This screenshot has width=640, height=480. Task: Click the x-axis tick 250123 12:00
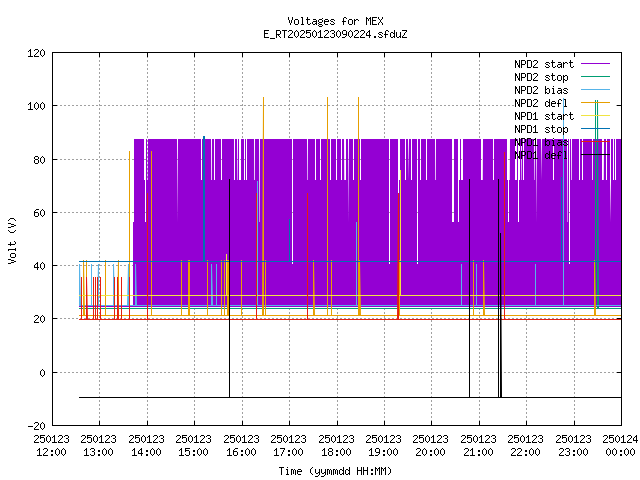click(51, 446)
